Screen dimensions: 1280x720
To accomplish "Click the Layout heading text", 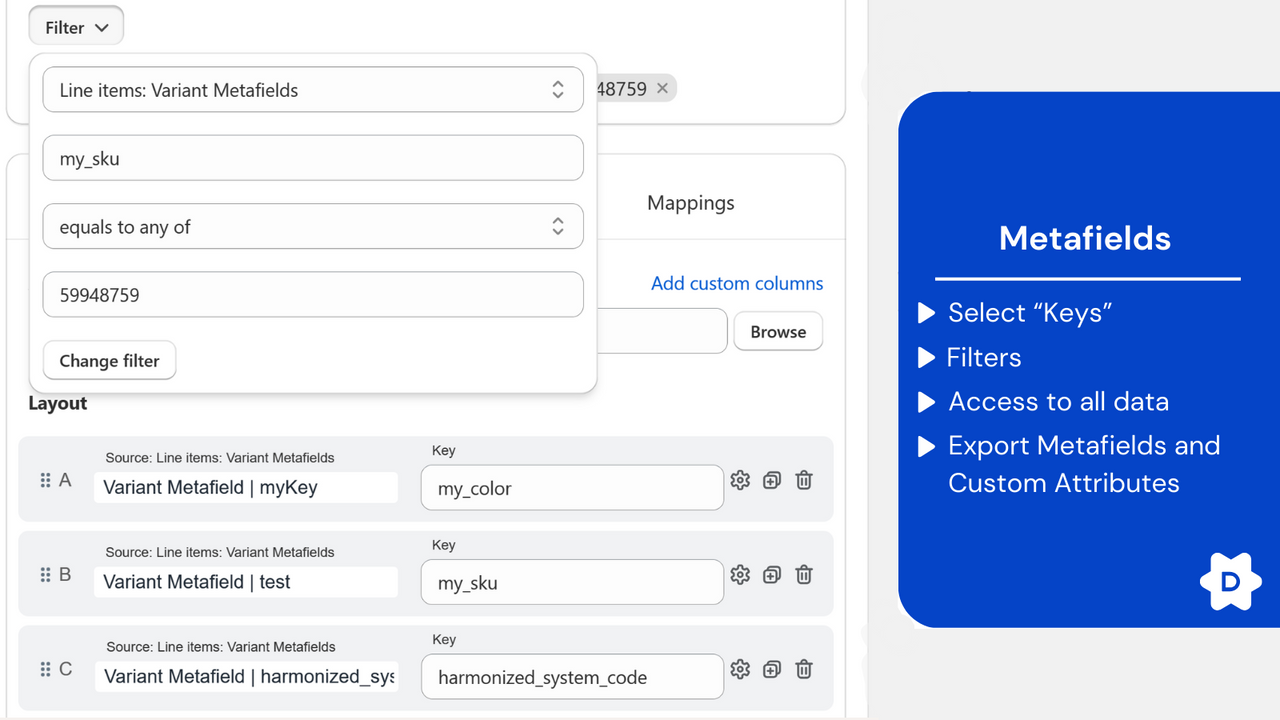I will click(x=57, y=403).
